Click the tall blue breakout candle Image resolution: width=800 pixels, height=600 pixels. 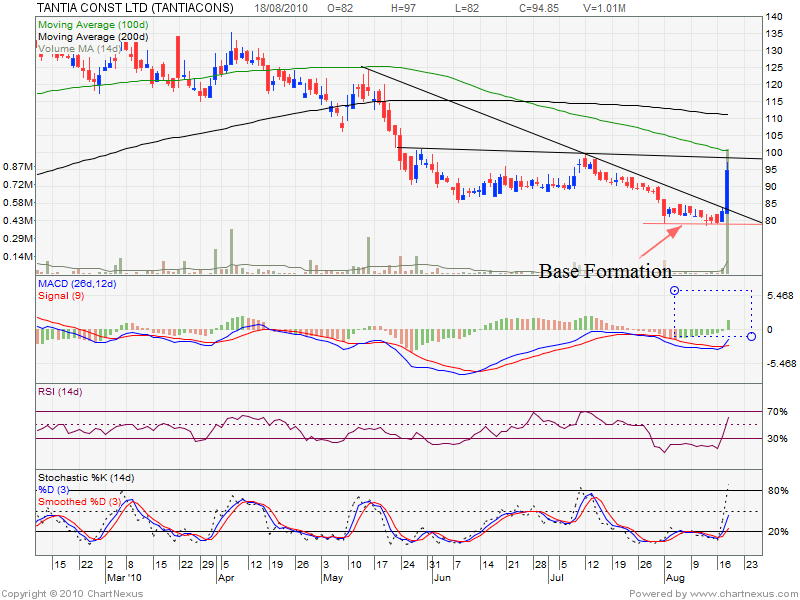[x=727, y=190]
